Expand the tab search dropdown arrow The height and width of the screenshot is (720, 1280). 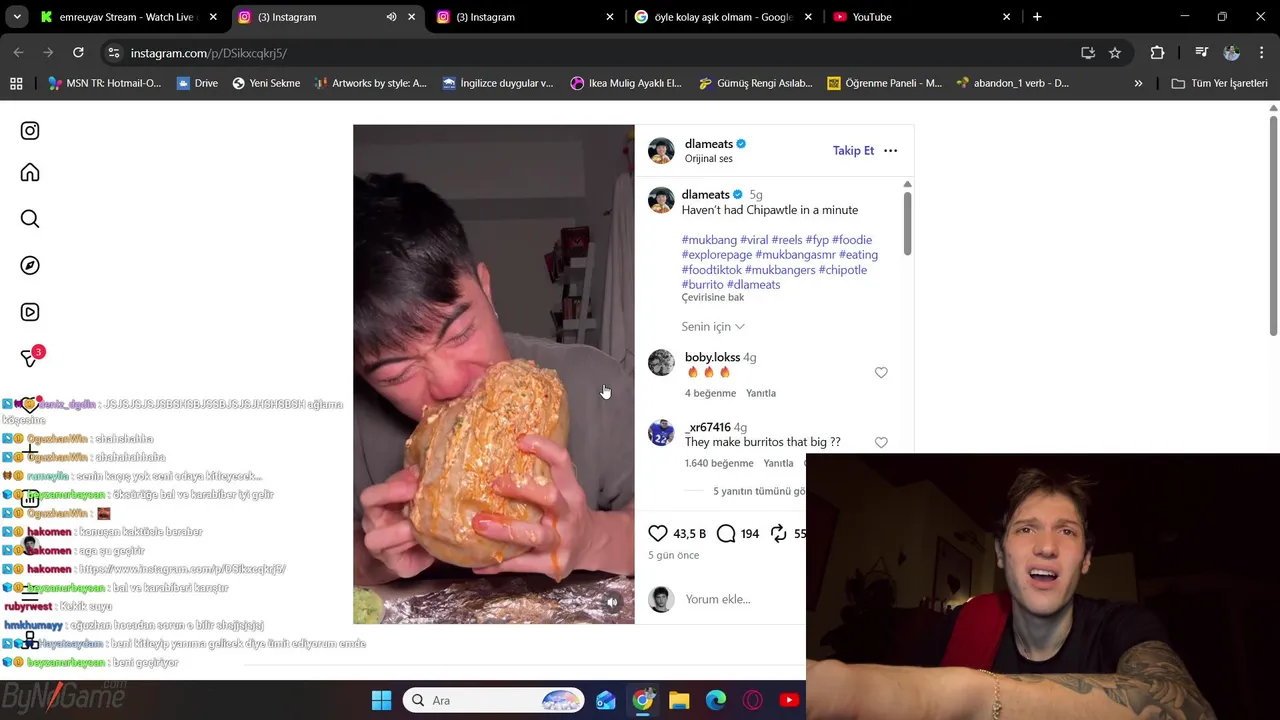pyautogui.click(x=16, y=17)
